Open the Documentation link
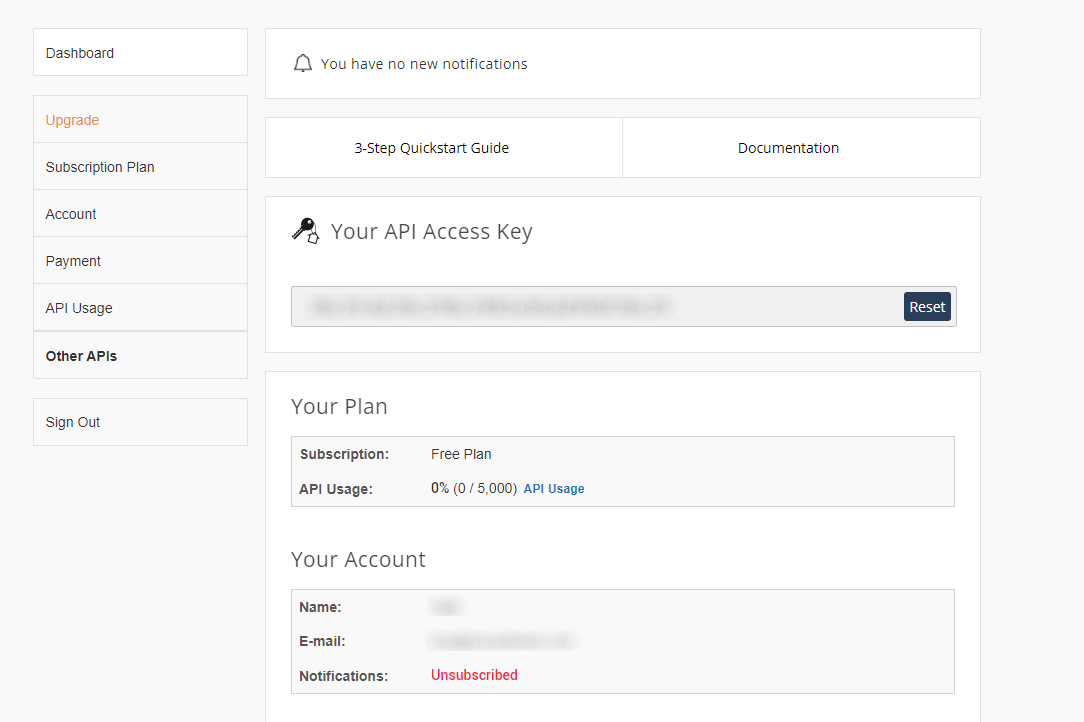1084x722 pixels. pos(788,148)
